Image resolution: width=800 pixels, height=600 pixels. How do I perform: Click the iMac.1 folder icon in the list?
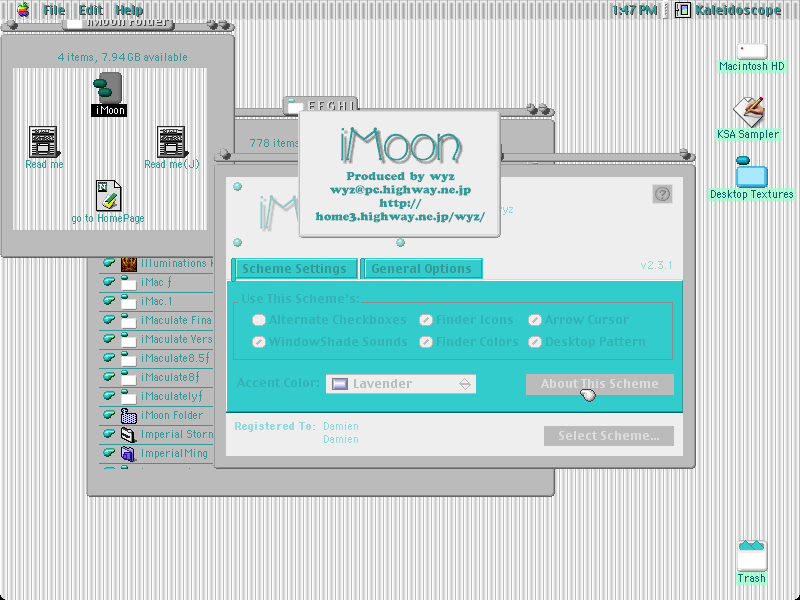pos(129,301)
